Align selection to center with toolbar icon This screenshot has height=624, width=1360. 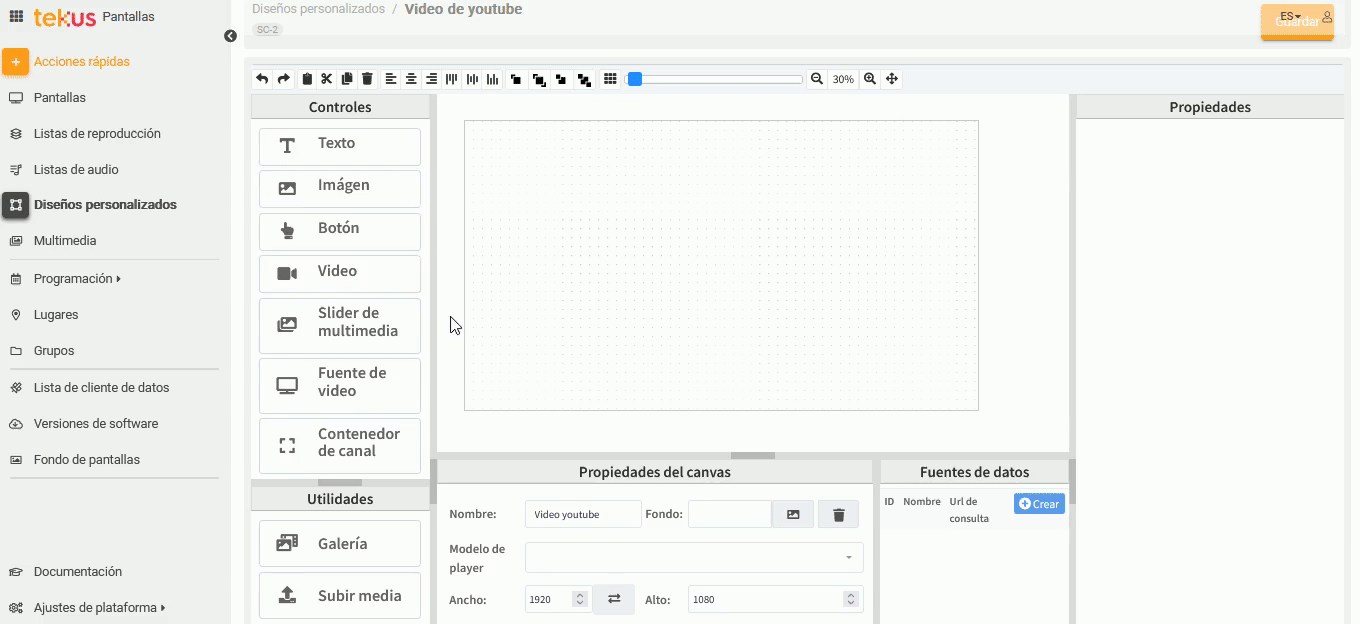point(411,79)
